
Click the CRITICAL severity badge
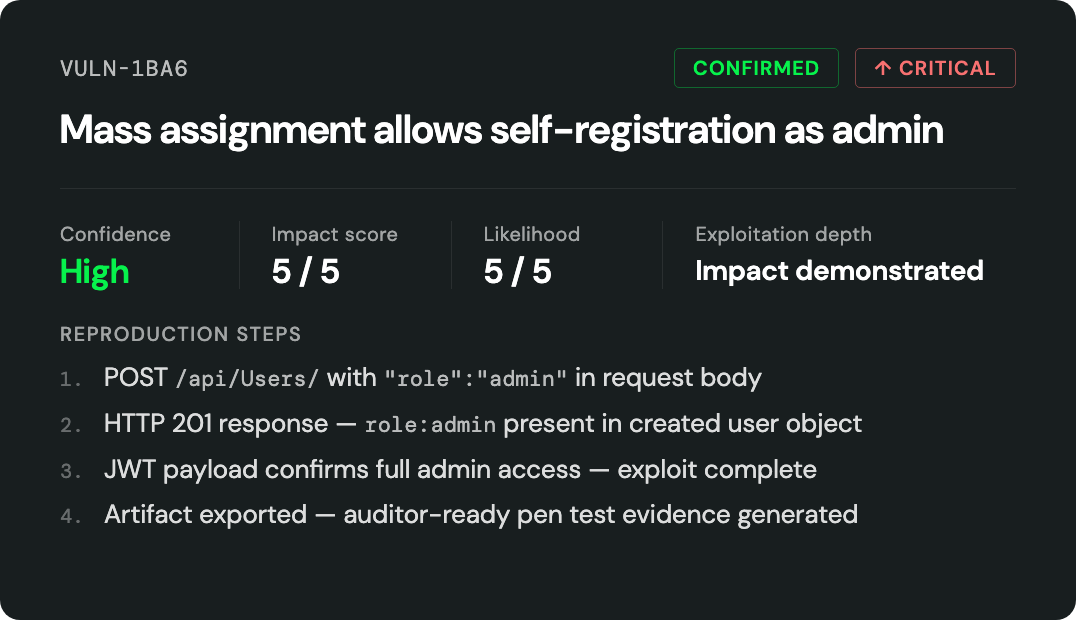pos(935,68)
